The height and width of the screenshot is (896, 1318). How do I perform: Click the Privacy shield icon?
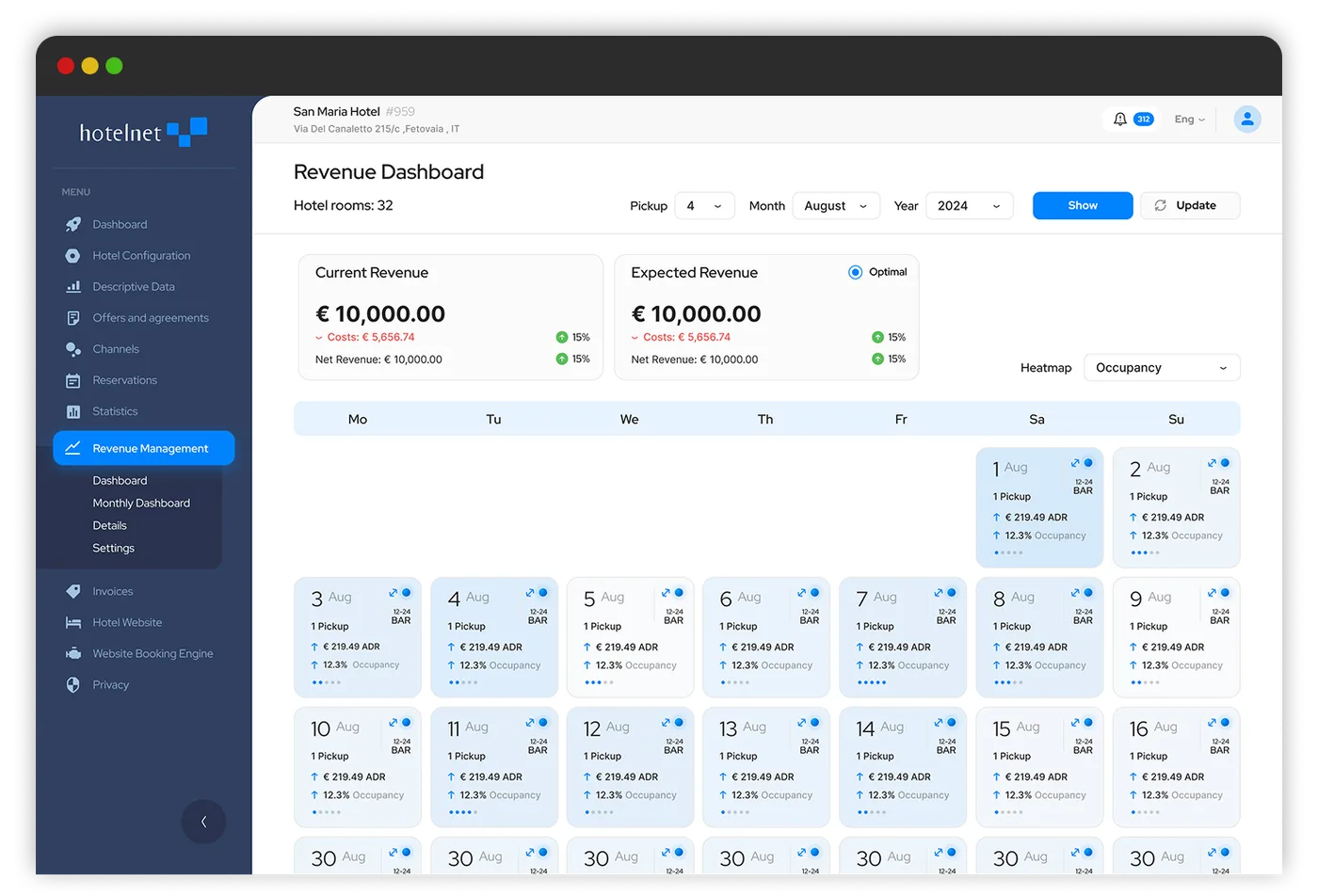tap(72, 684)
